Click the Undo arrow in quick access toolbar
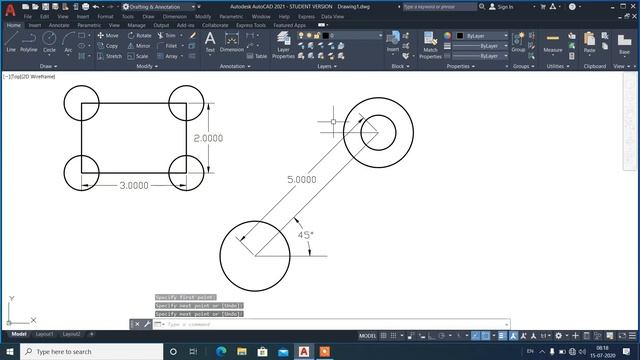The height and width of the screenshot is (360, 640). pos(96,7)
